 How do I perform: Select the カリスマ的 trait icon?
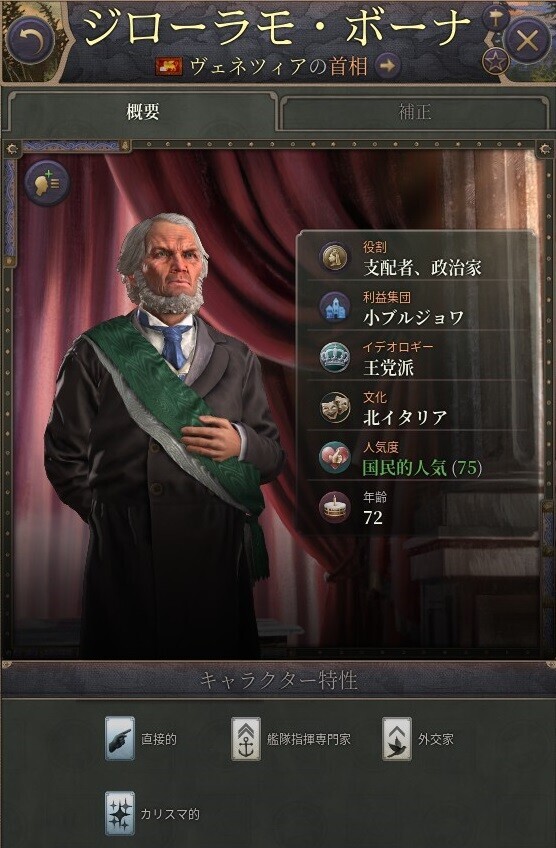[120, 813]
